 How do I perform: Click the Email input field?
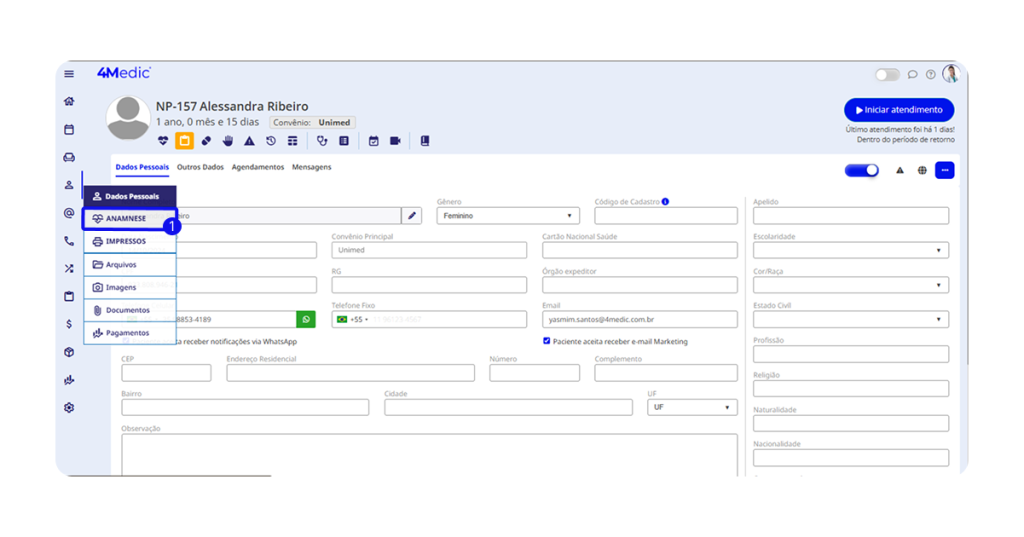(x=640, y=319)
